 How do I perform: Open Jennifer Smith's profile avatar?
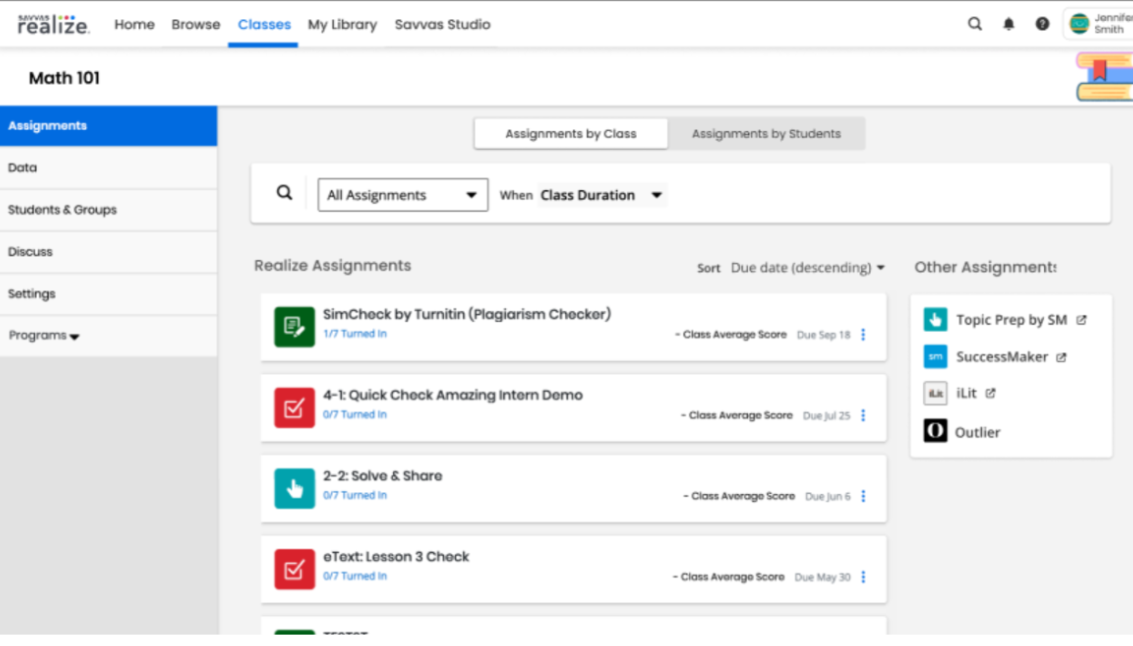point(1079,24)
